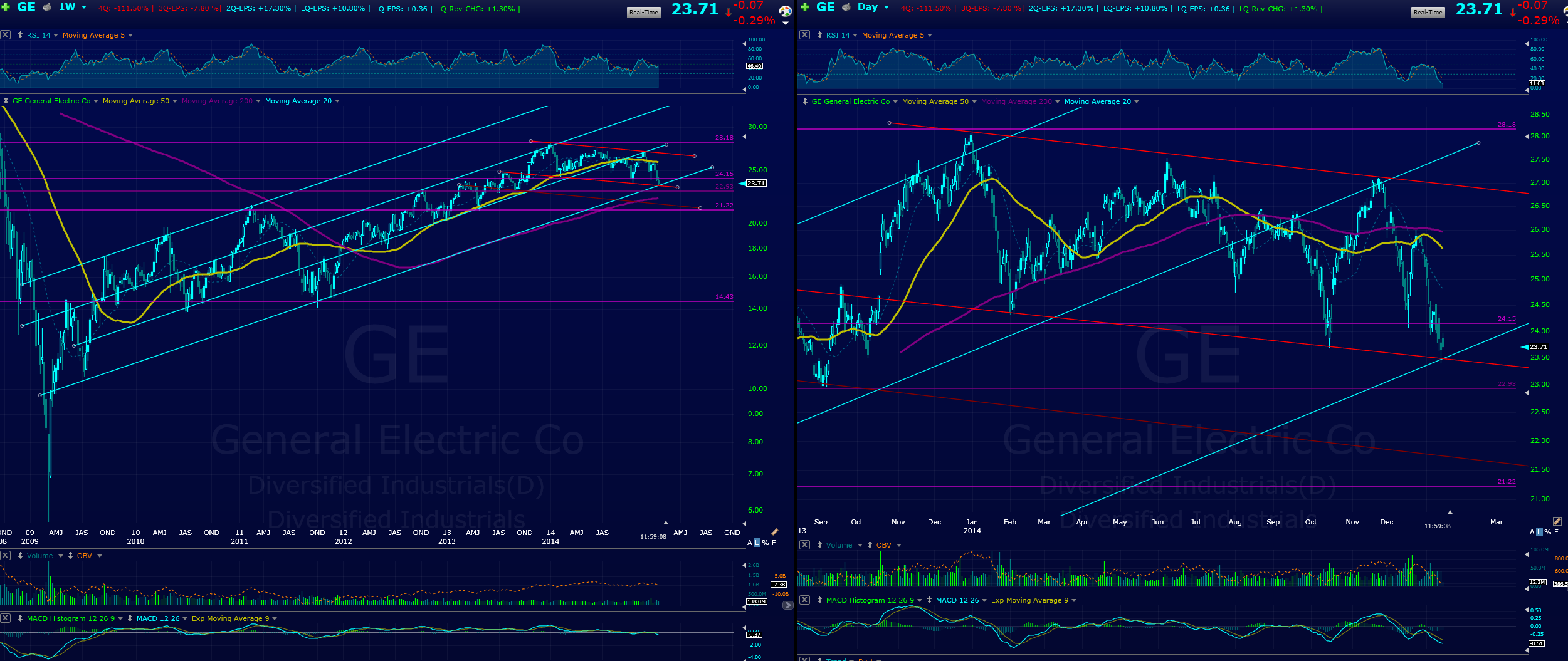Click gray icon beside GE on weekly chart
Viewport: 1568px width, 661px height.
pos(47,8)
